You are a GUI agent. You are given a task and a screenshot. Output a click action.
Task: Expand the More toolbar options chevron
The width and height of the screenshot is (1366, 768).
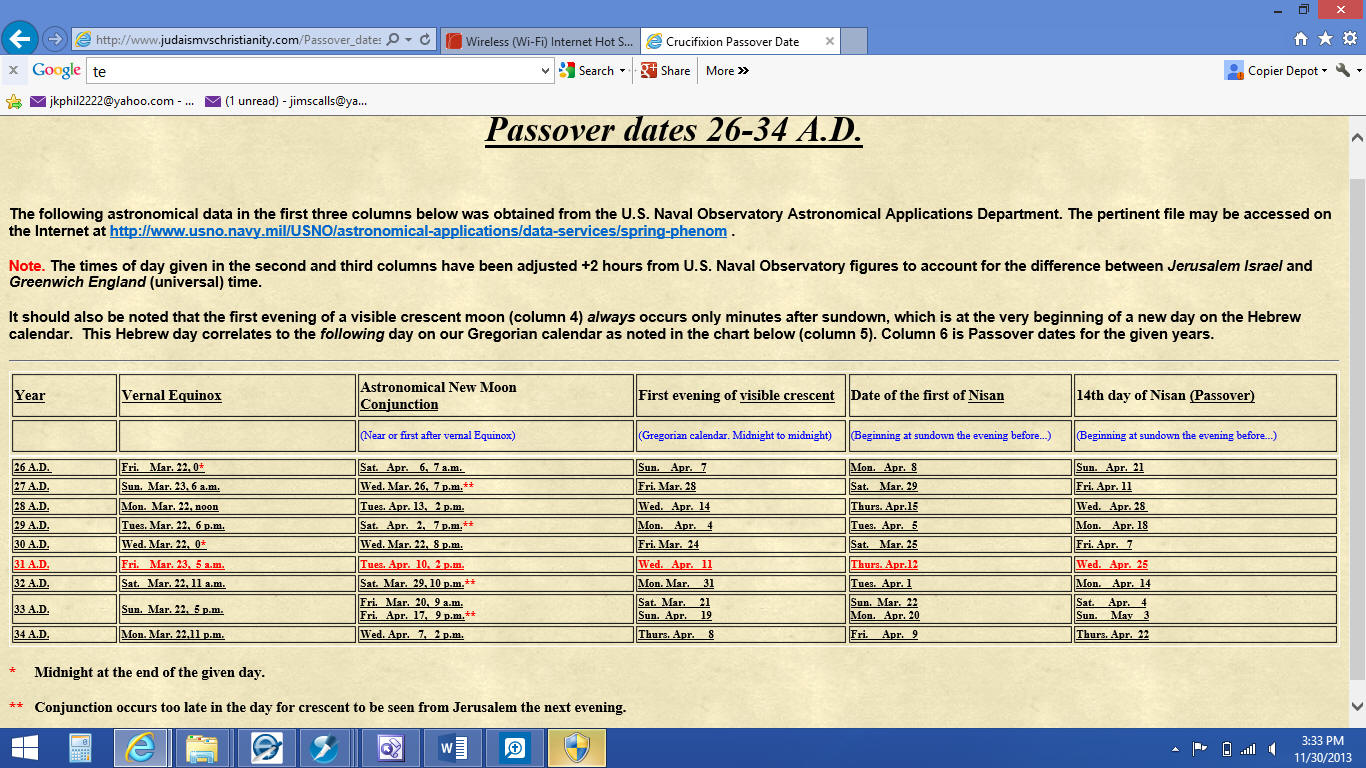point(727,71)
